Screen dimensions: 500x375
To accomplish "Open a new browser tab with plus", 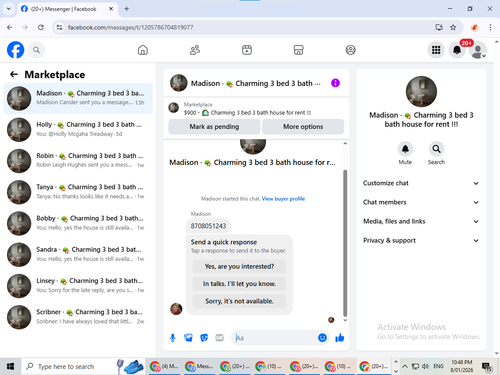I will pos(127,9).
